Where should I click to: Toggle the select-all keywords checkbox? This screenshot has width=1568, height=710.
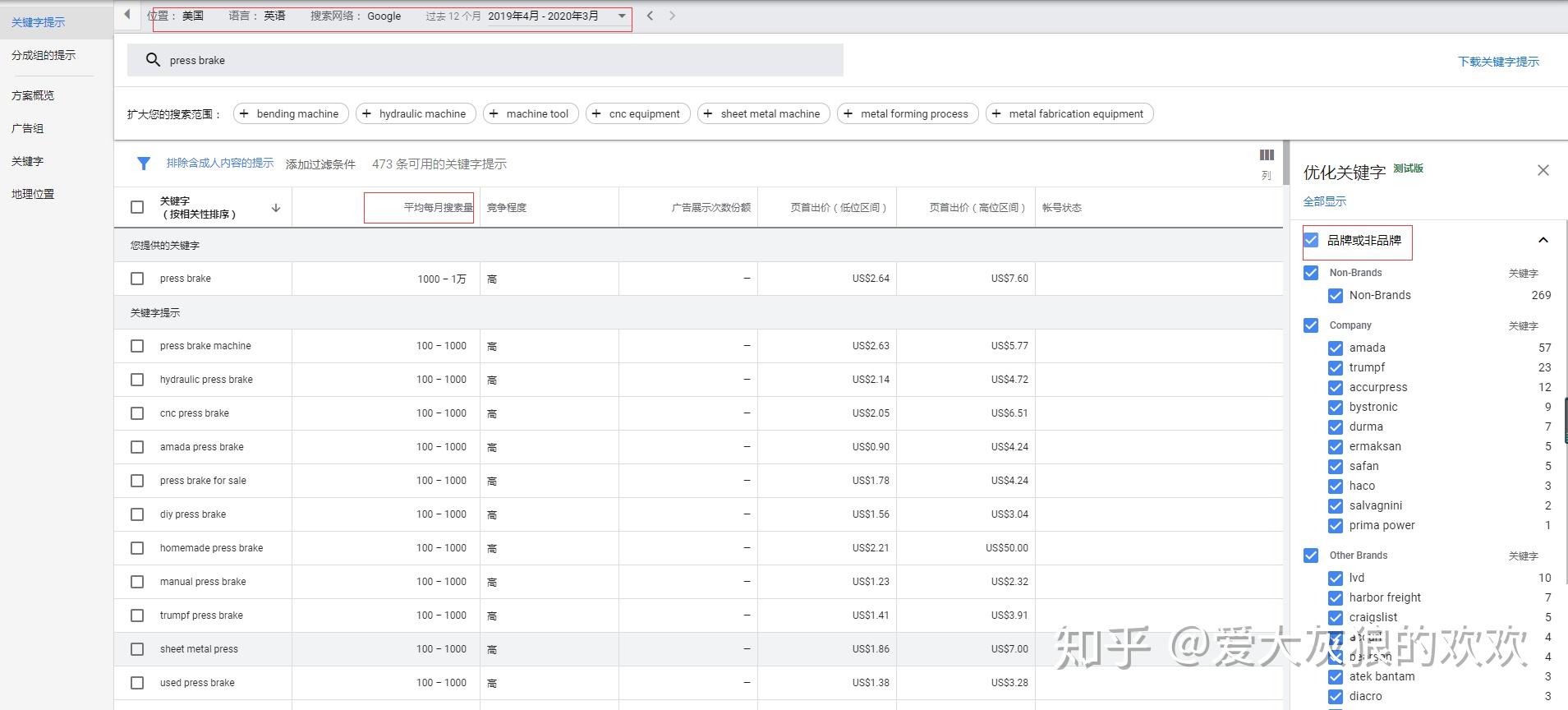click(x=137, y=207)
